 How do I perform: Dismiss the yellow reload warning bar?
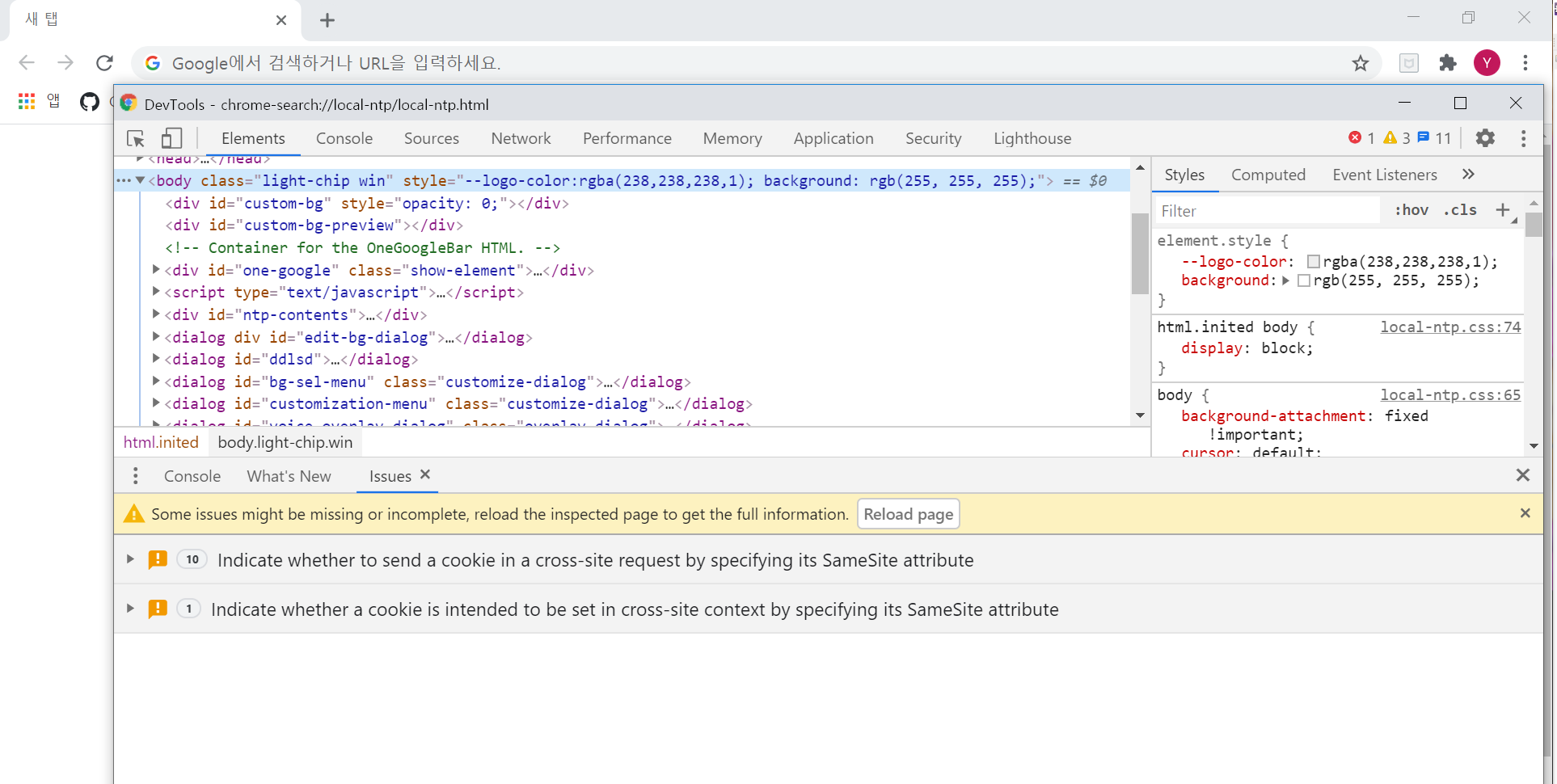(1525, 513)
